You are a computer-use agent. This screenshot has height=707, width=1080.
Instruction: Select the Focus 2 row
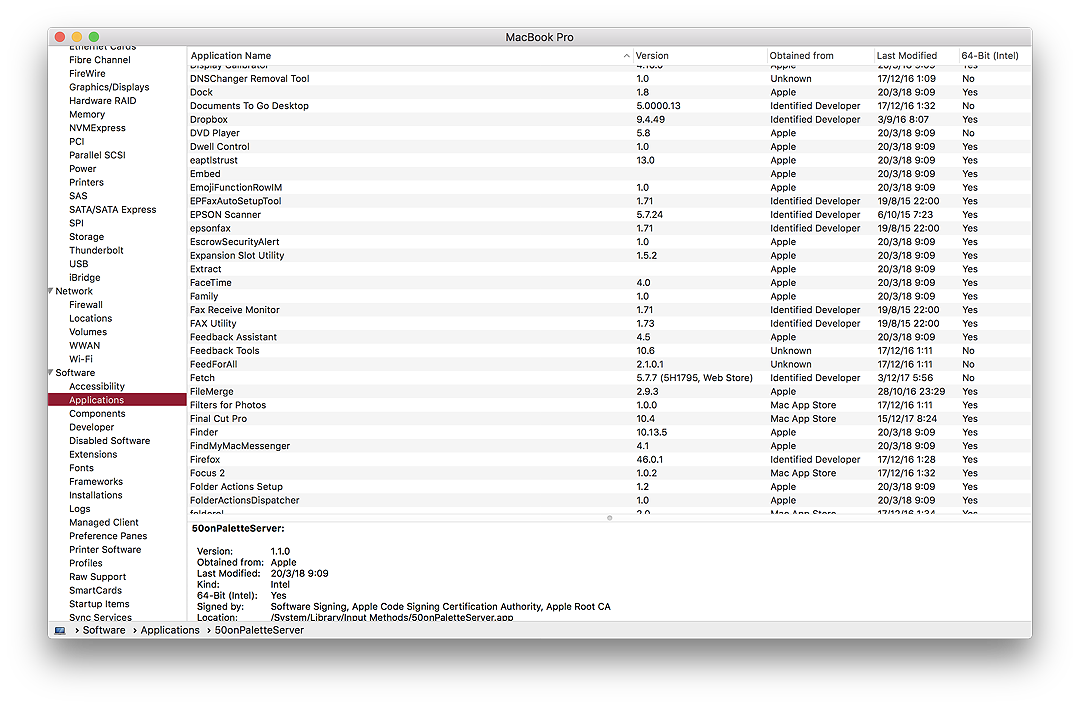(x=609, y=473)
